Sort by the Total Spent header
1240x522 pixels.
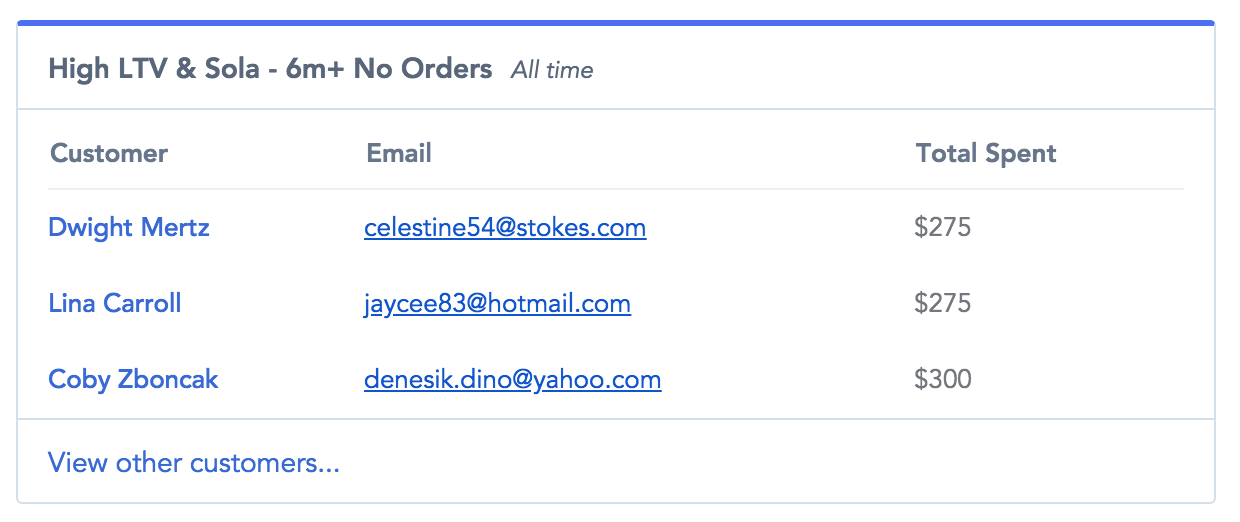(986, 154)
